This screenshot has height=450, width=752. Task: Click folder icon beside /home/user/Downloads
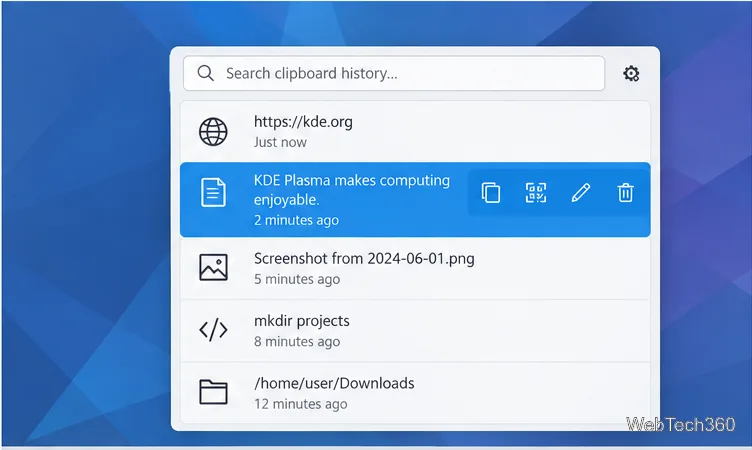point(213,392)
